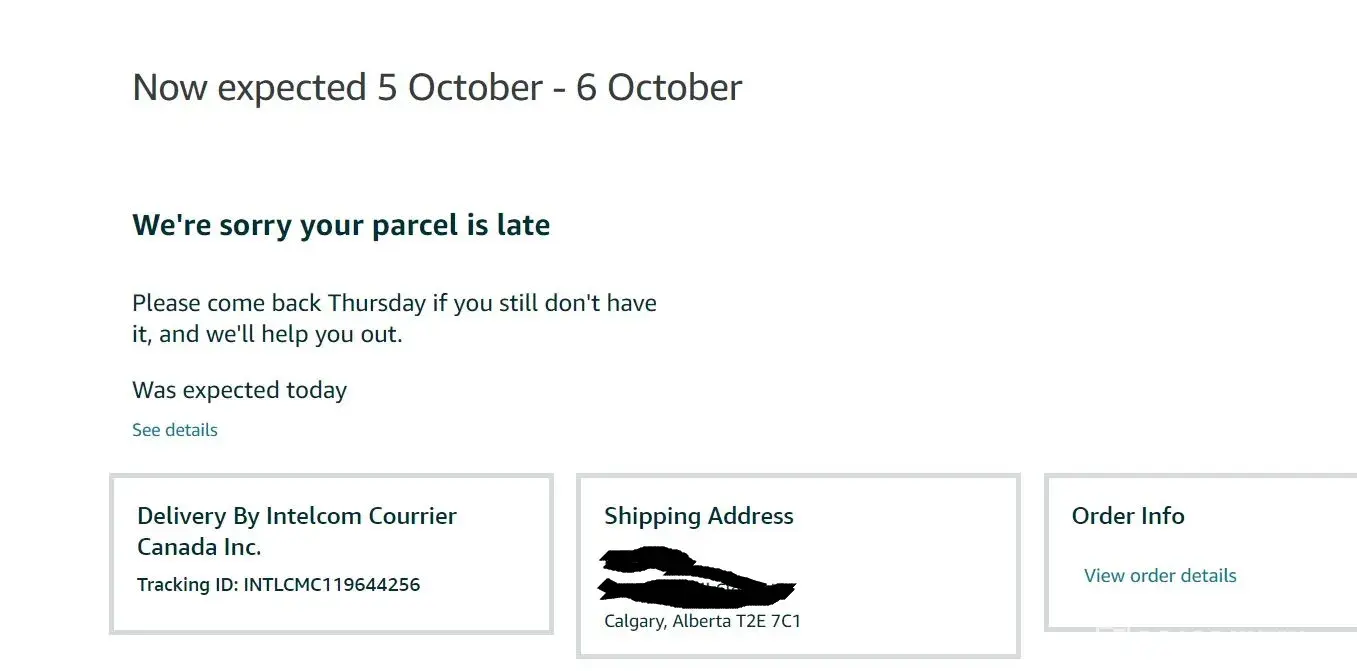Click the View order details link

click(1160, 576)
